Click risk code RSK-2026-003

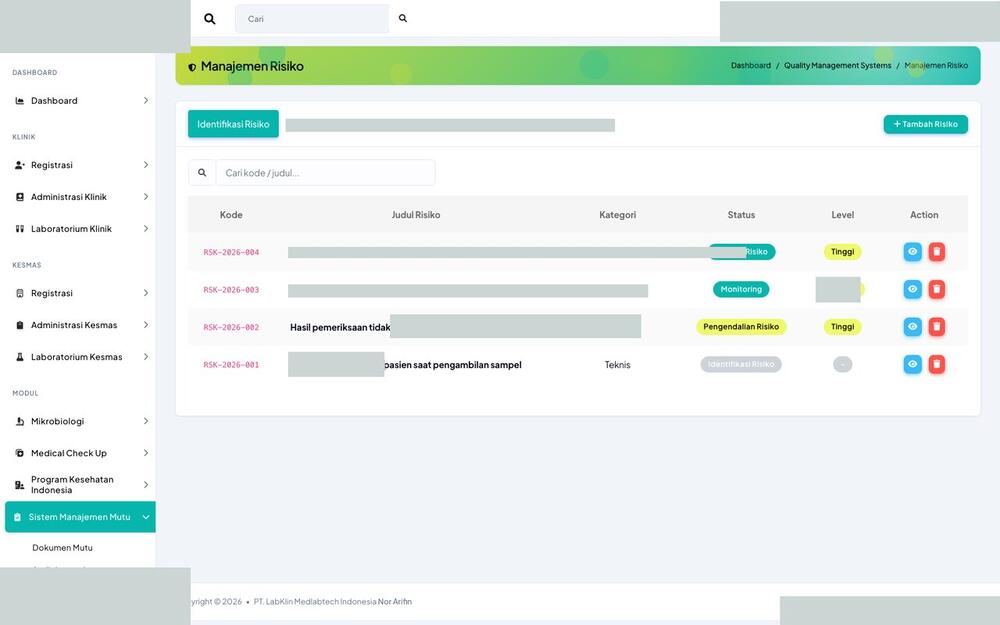231,290
